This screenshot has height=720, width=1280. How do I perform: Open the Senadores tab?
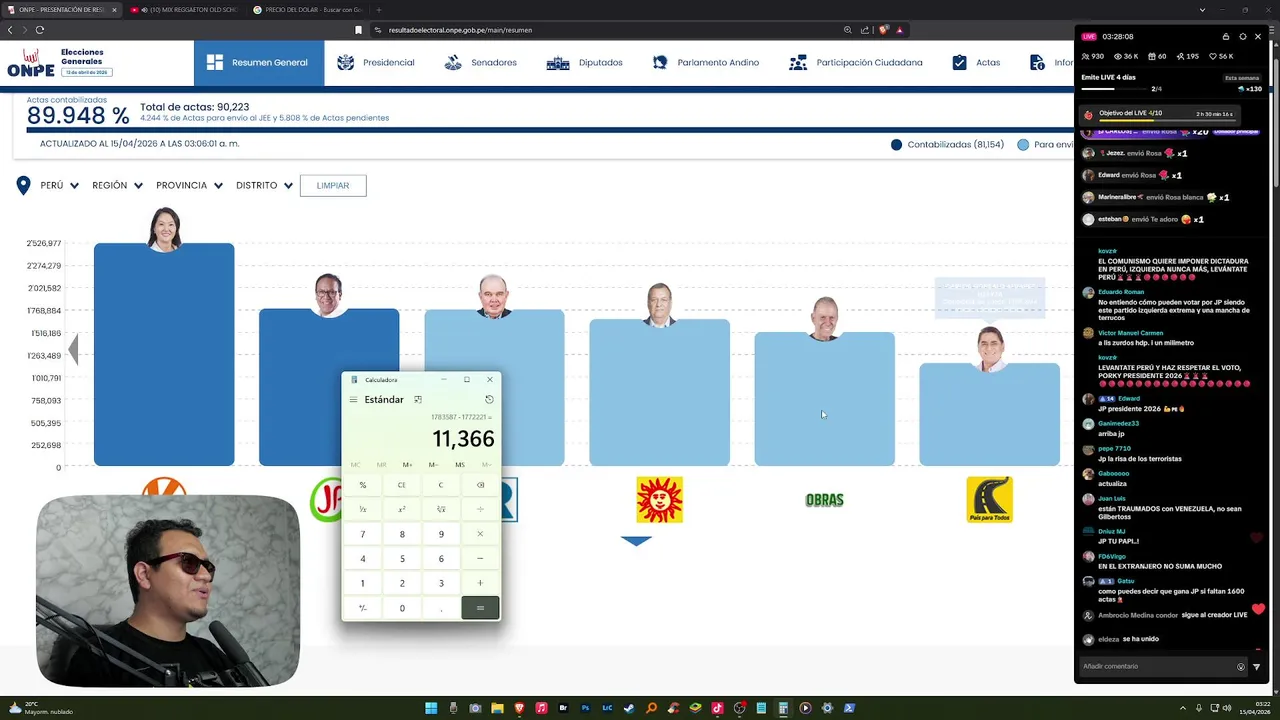[x=480, y=62]
